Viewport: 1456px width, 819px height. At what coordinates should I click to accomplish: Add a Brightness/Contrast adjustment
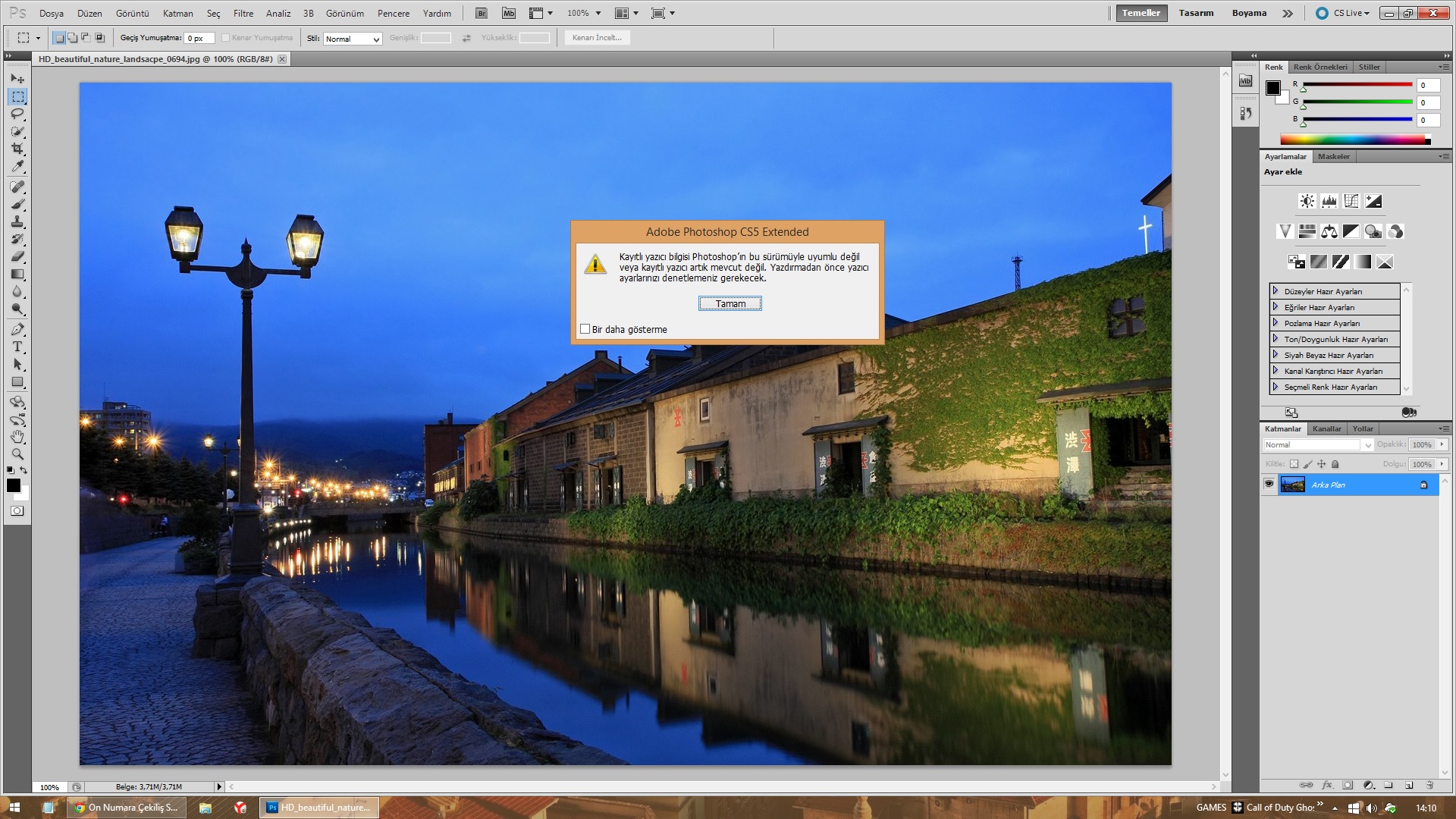point(1307,201)
